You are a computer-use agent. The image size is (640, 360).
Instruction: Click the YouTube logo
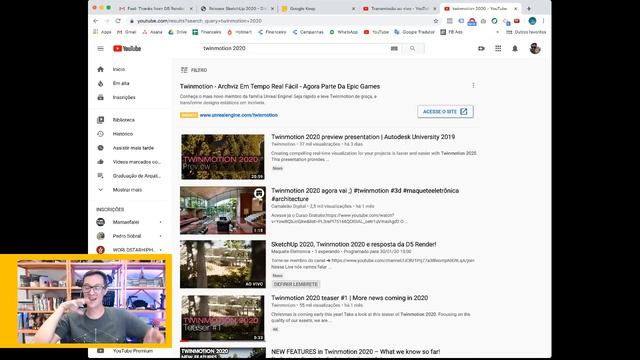127,49
